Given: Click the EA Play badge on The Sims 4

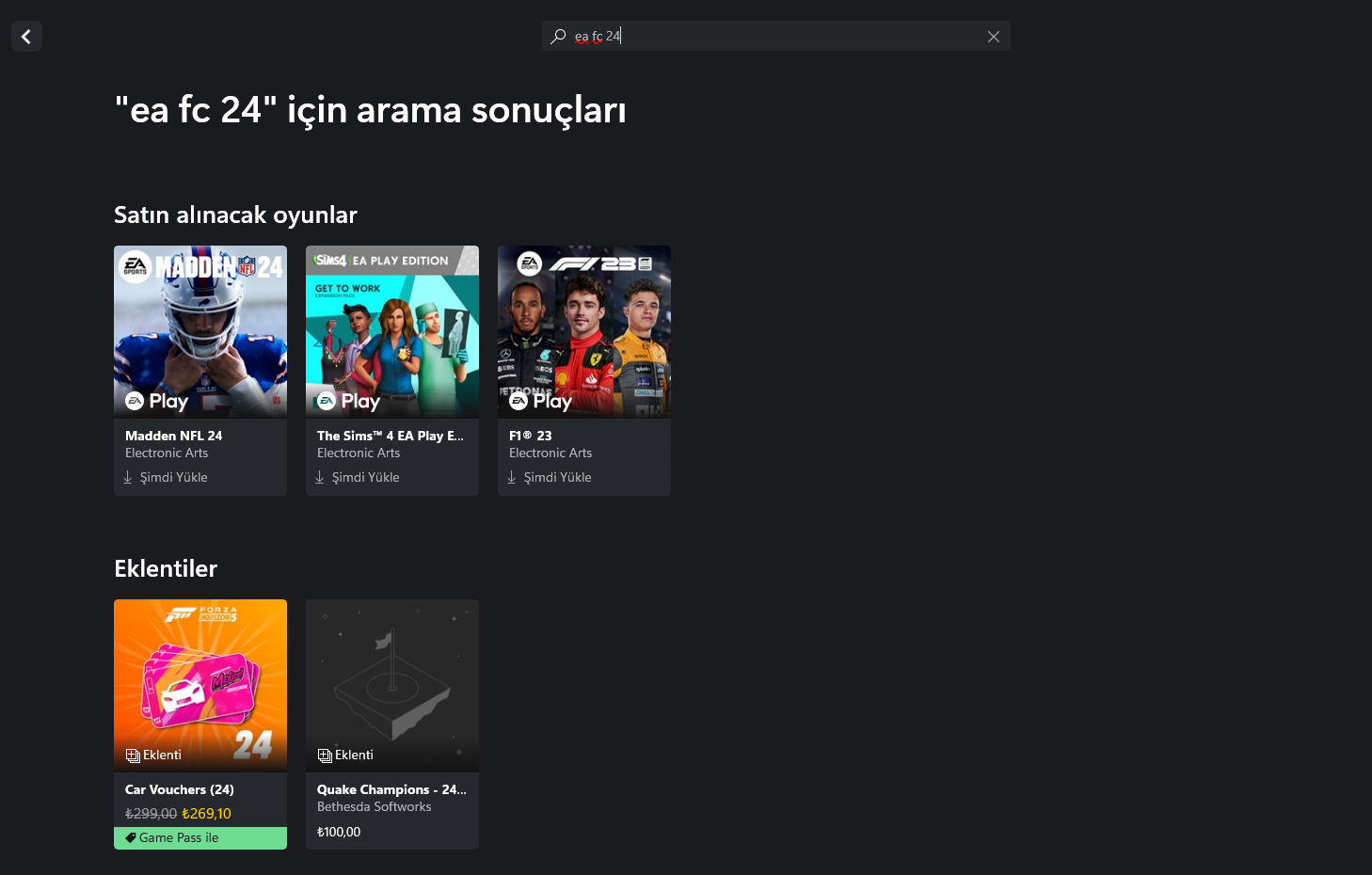Looking at the screenshot, I should pos(349,401).
